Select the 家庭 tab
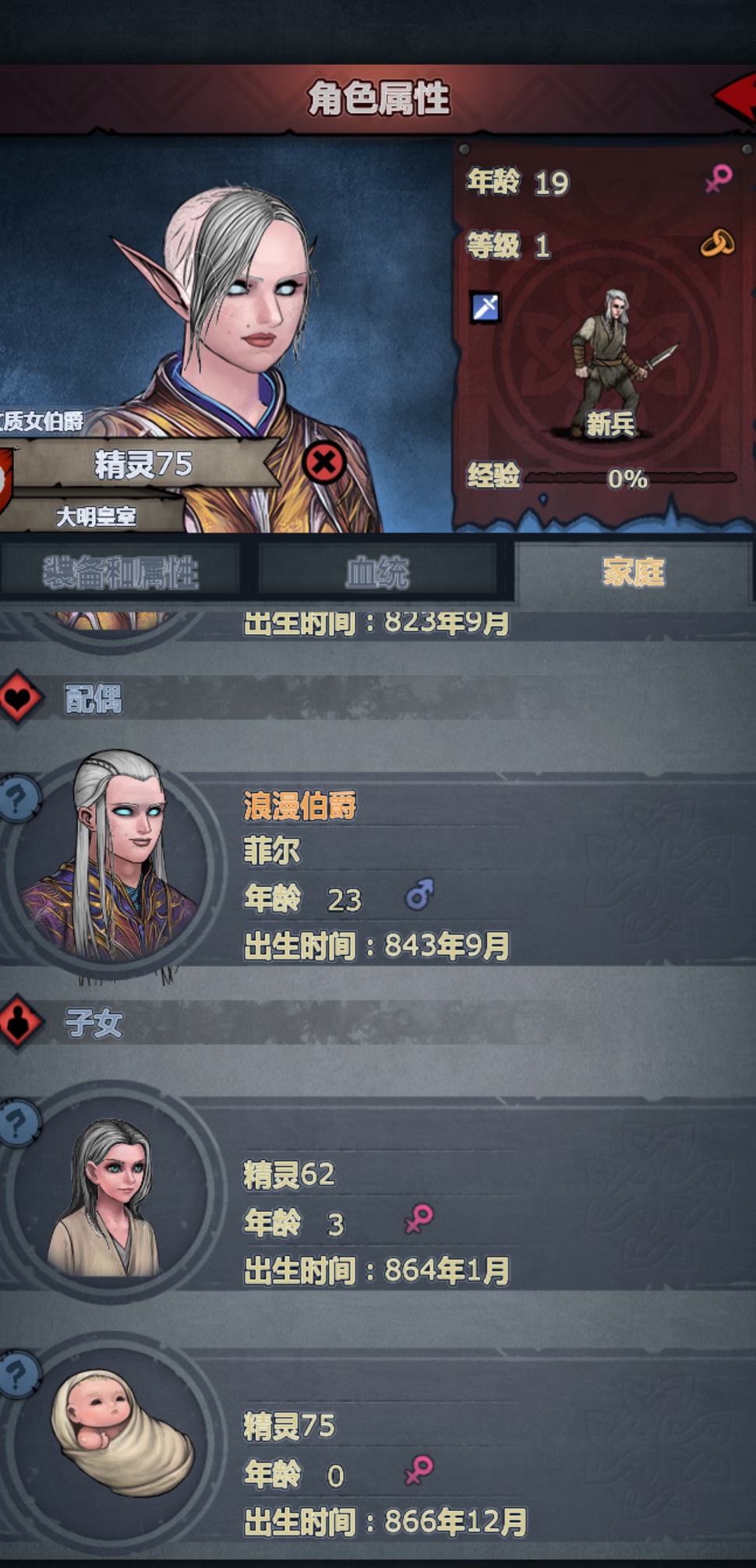Screen dimensions: 756x1568 [633, 573]
